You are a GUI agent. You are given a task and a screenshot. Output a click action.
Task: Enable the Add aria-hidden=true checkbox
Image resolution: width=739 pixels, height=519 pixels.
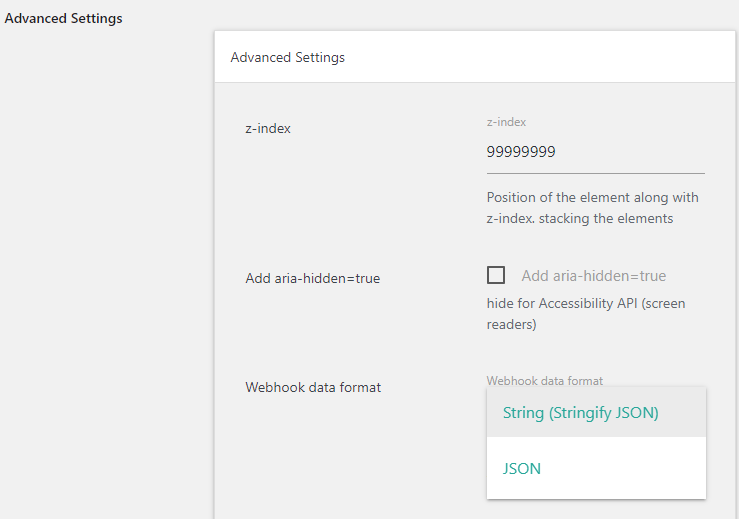click(x=496, y=275)
